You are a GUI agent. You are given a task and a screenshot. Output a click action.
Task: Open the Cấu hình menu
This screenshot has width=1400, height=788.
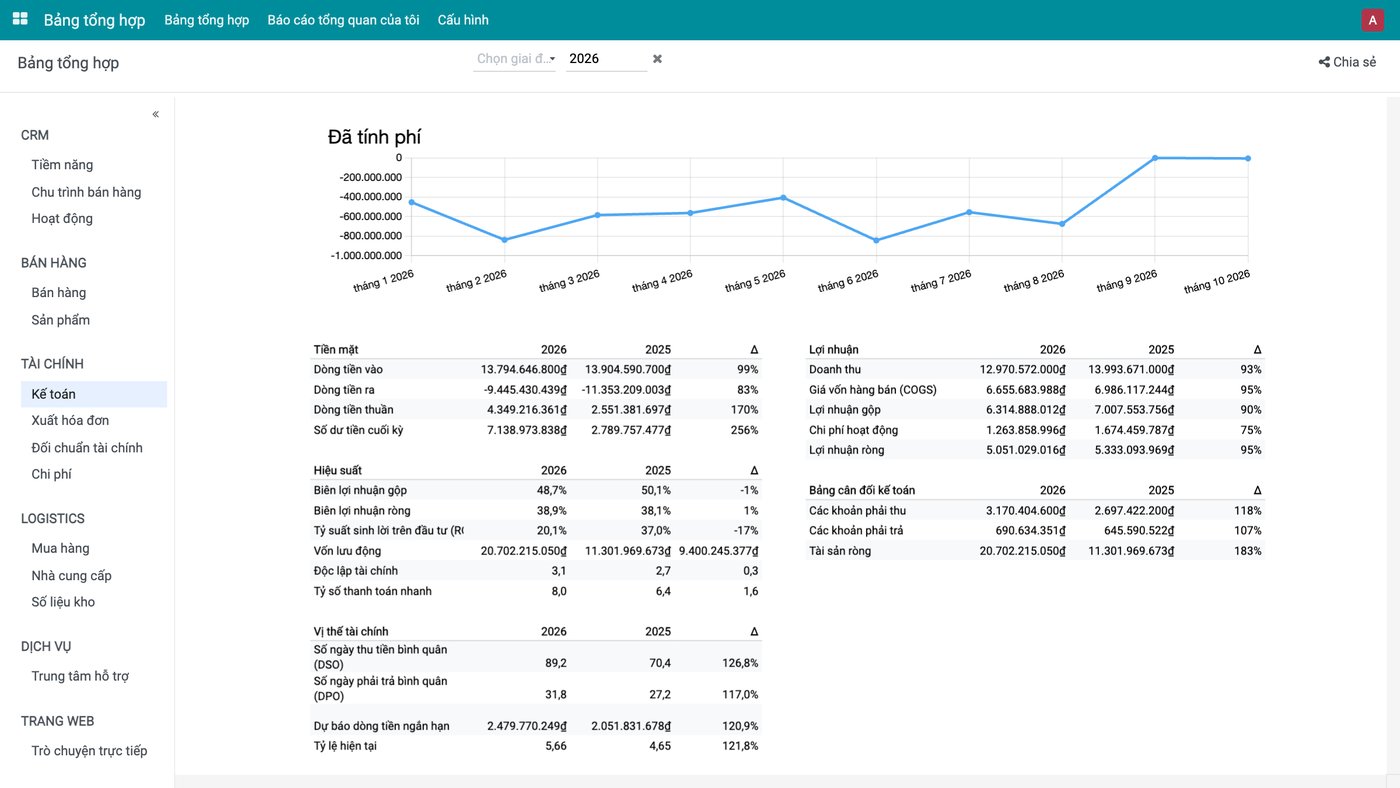click(463, 20)
